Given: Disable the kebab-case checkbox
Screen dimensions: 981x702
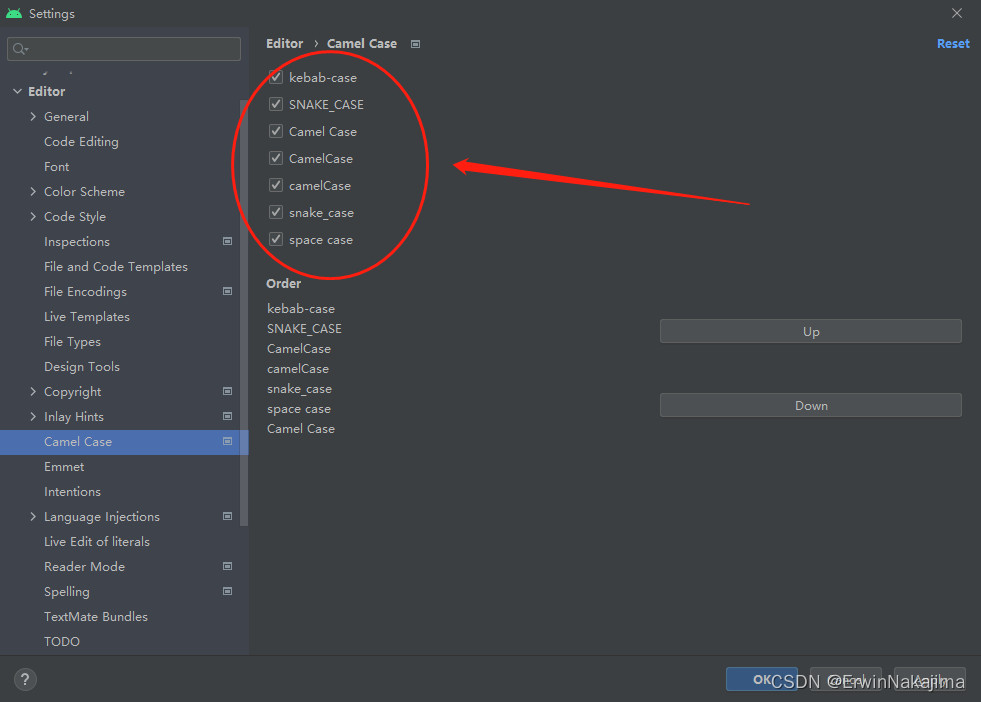Looking at the screenshot, I should (x=275, y=77).
